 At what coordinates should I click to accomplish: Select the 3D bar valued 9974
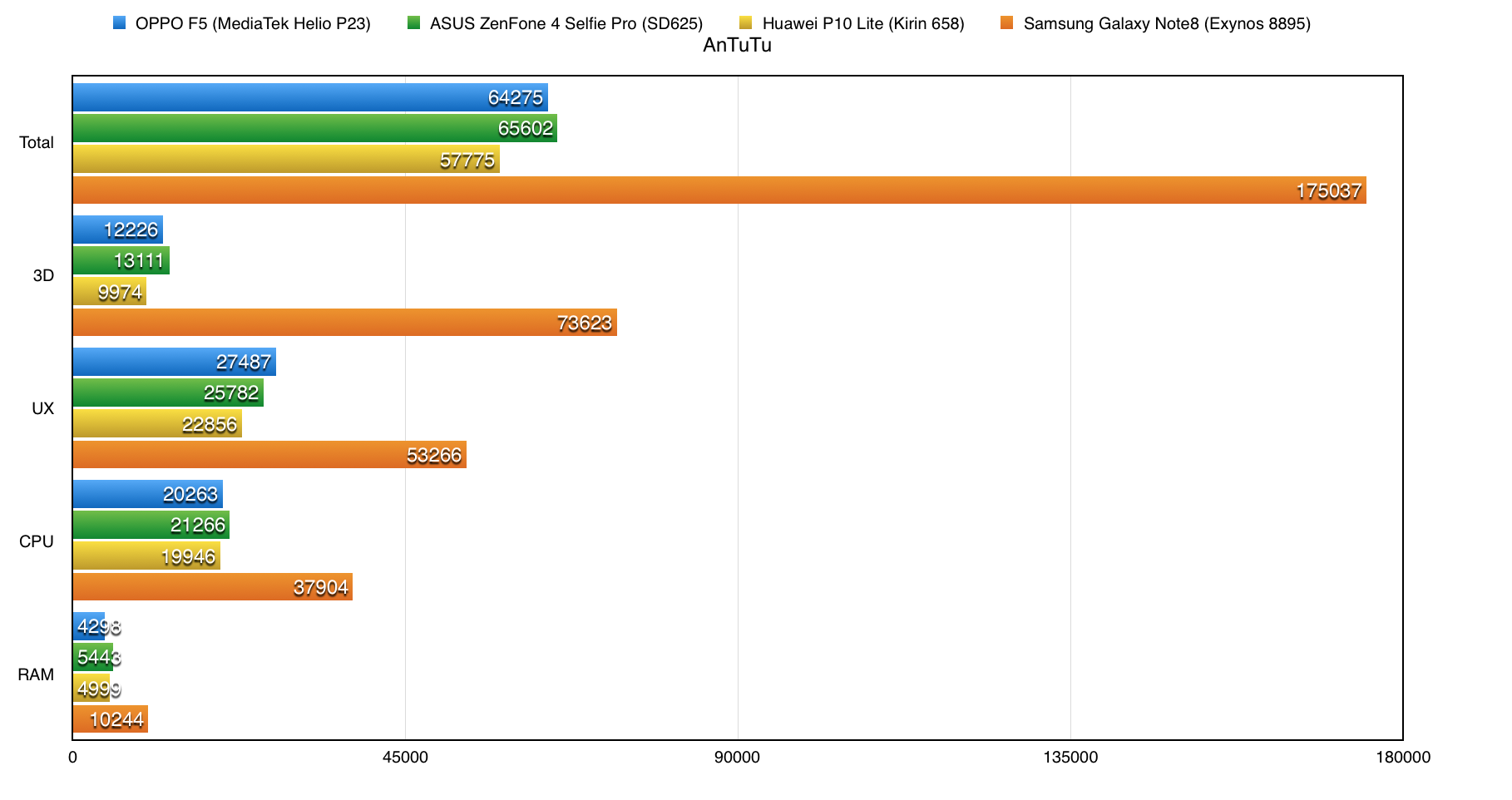[x=110, y=291]
